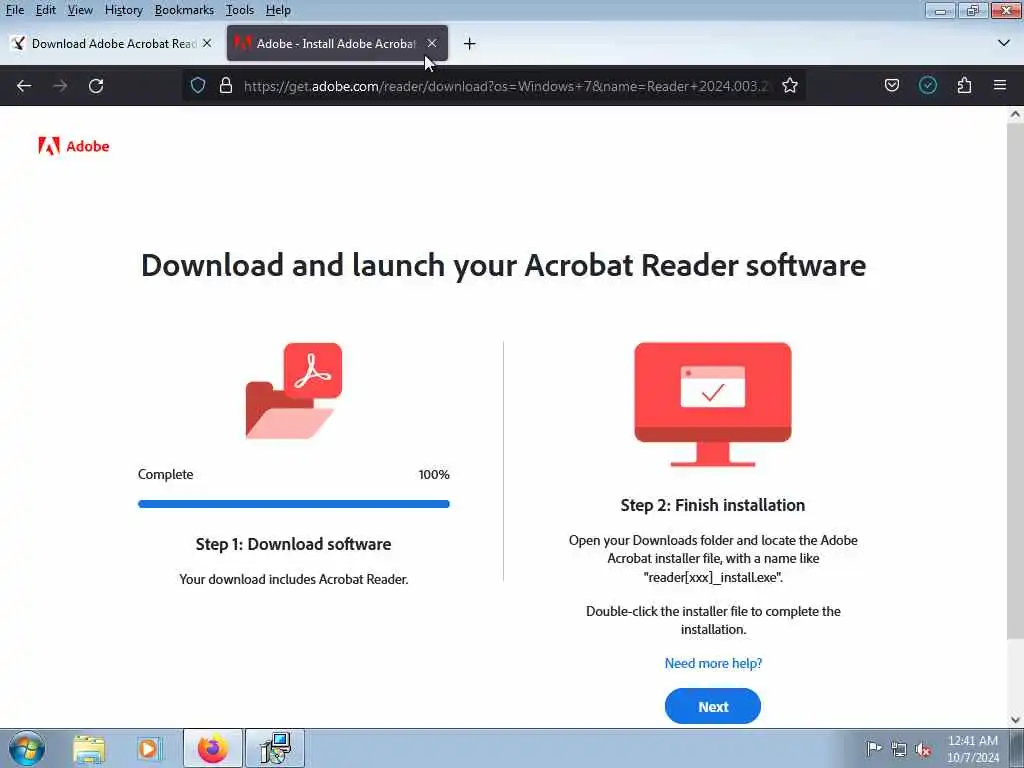Click the scrollbar down arrow
This screenshot has width=1024, height=768.
[1015, 720]
